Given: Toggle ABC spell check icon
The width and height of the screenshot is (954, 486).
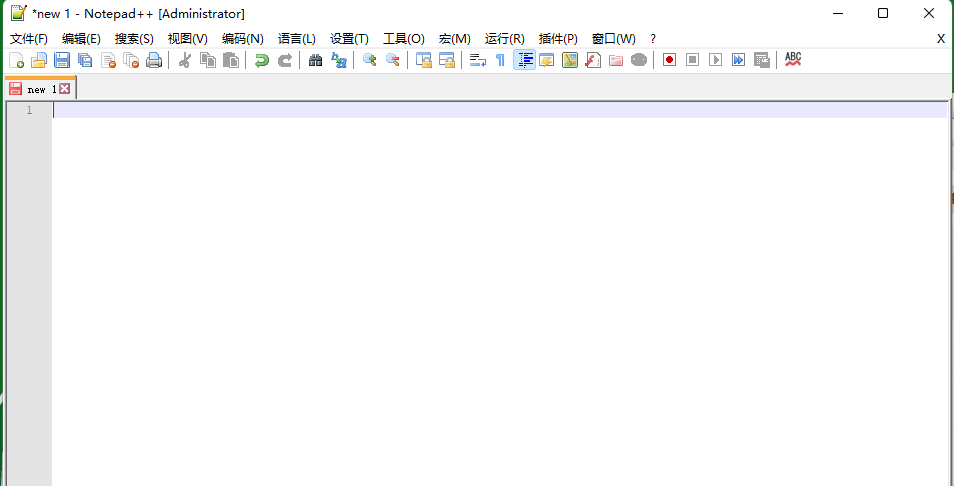Looking at the screenshot, I should coord(793,60).
